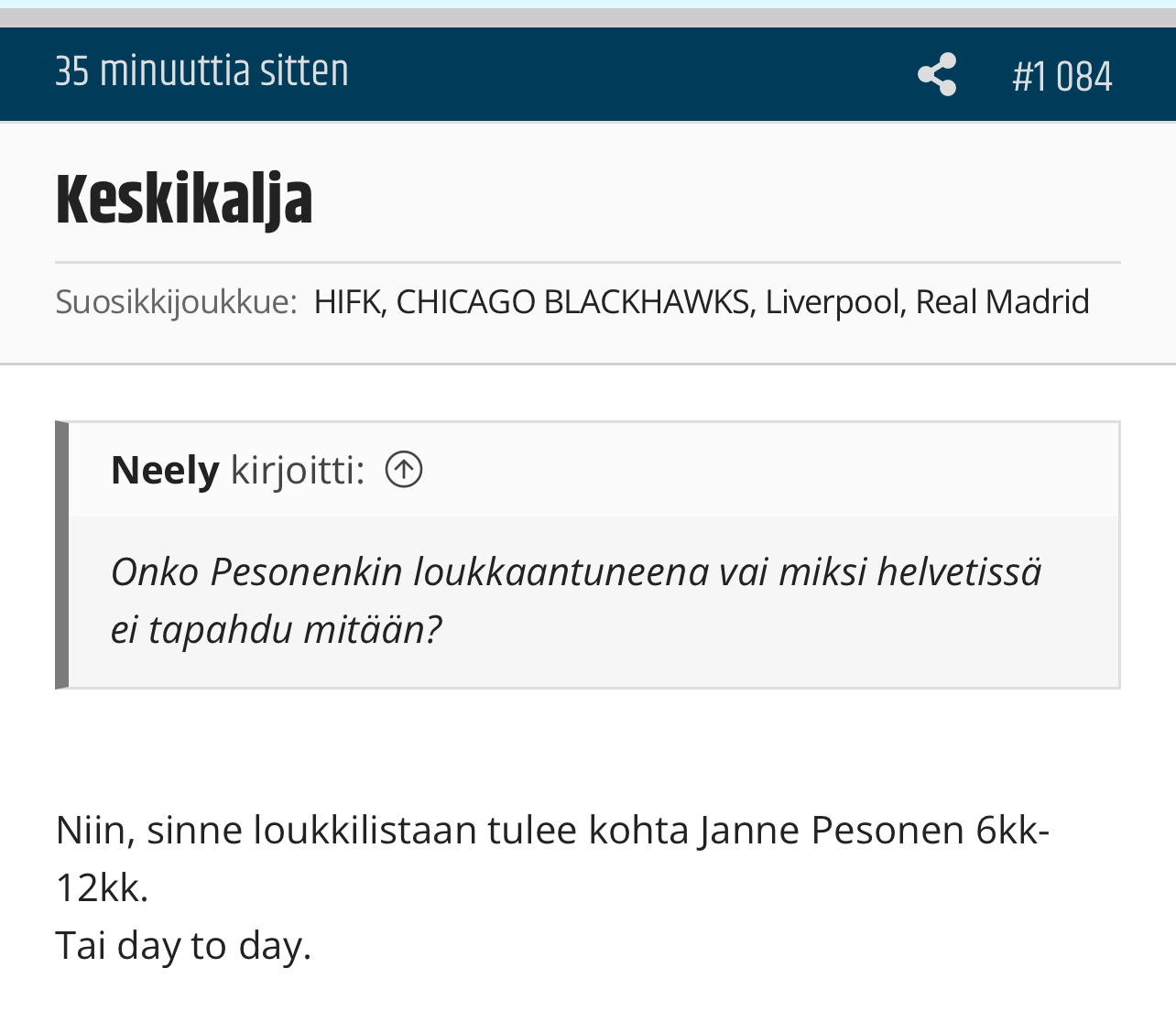Viewport: 1176px width, 1022px height.
Task: Click the favorite teams text starting with HIFK
Action: pos(702,301)
